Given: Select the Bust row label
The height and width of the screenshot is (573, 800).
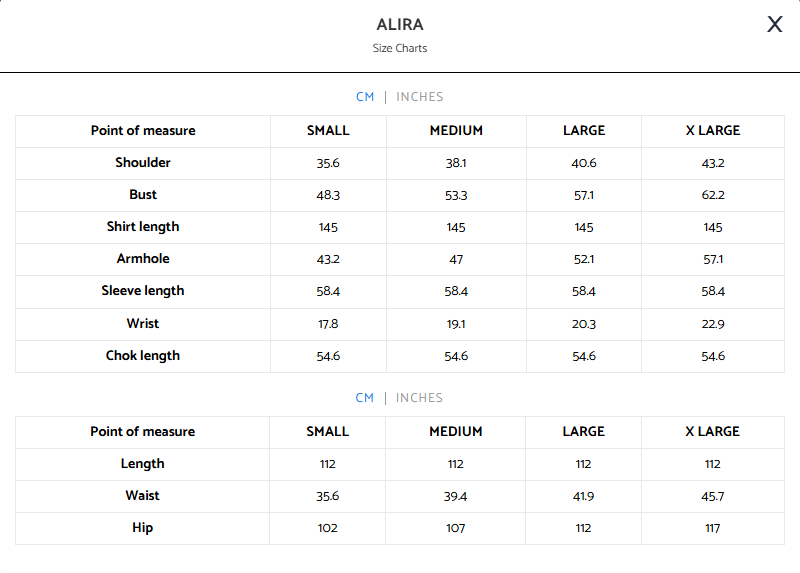Looking at the screenshot, I should [x=143, y=195].
